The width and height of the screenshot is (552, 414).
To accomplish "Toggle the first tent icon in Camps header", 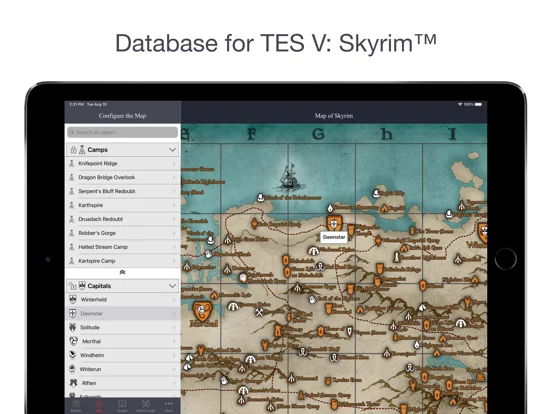I will [73, 150].
